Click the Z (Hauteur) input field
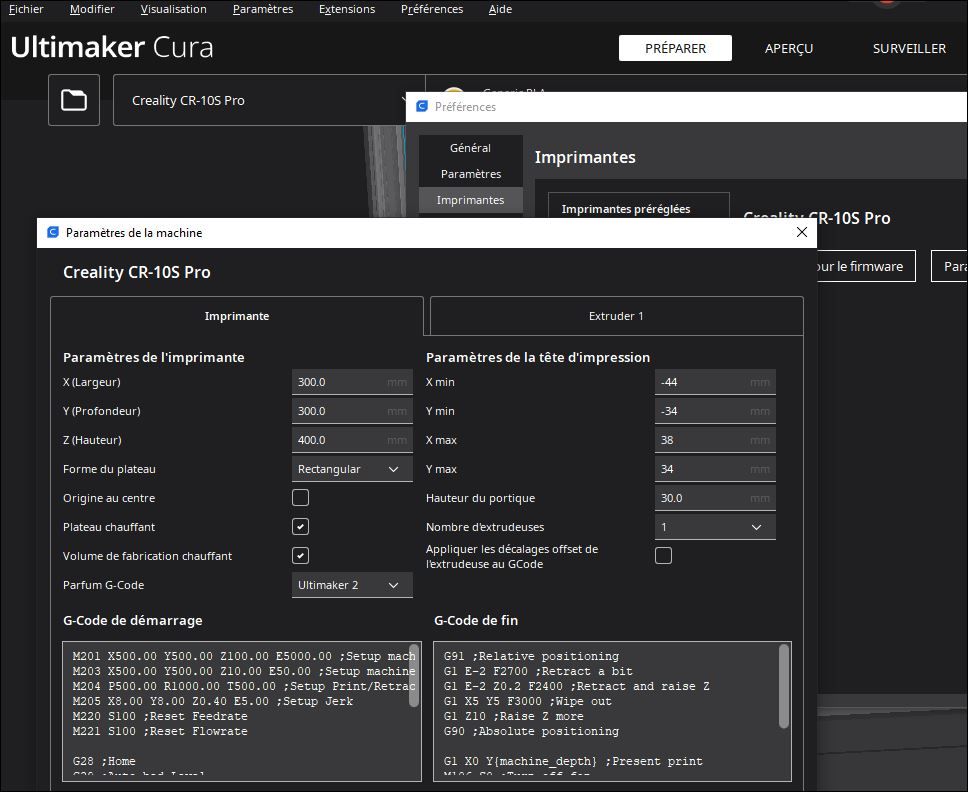Image resolution: width=968 pixels, height=792 pixels. (x=352, y=440)
